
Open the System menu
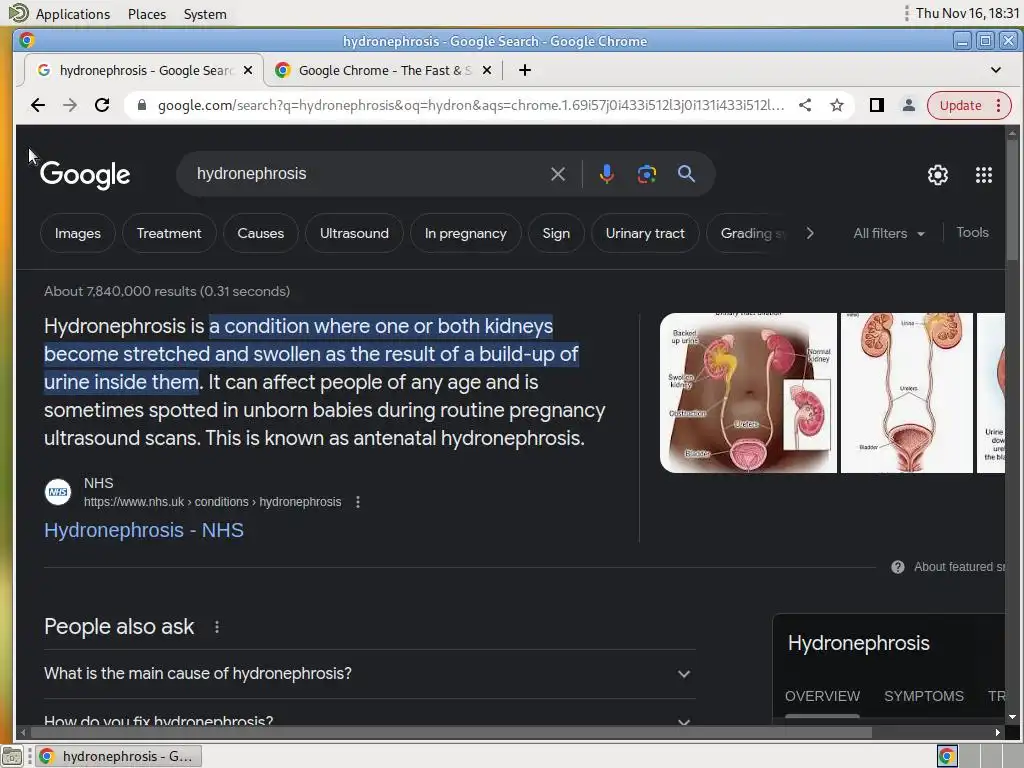[205, 14]
